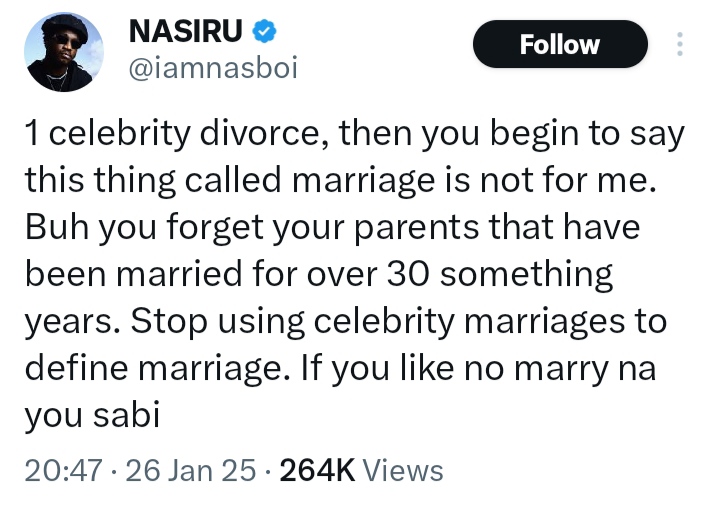Image resolution: width=720 pixels, height=509 pixels.
Task: Click the blue verified badge
Action: coord(262,32)
